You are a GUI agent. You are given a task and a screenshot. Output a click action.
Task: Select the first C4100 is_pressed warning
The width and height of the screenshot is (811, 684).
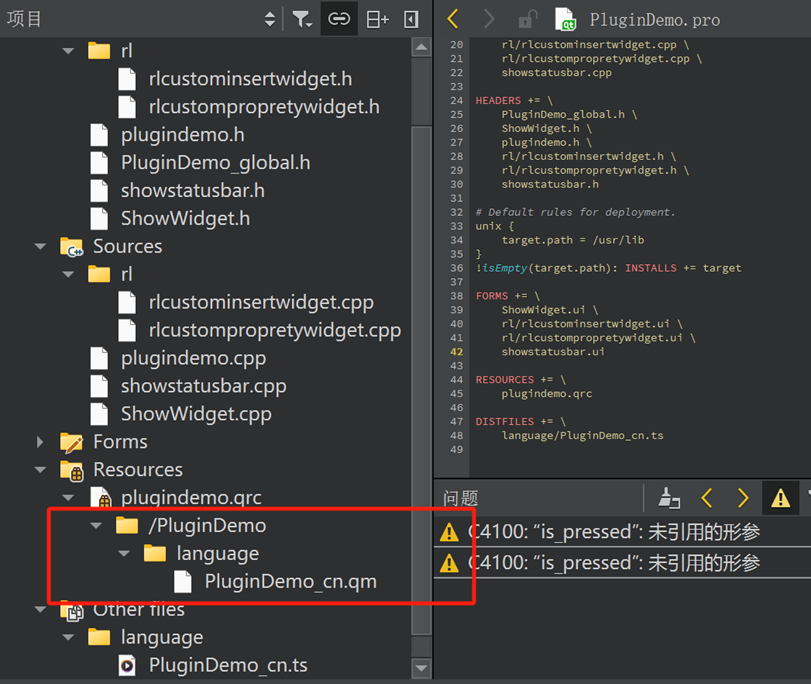coord(613,533)
